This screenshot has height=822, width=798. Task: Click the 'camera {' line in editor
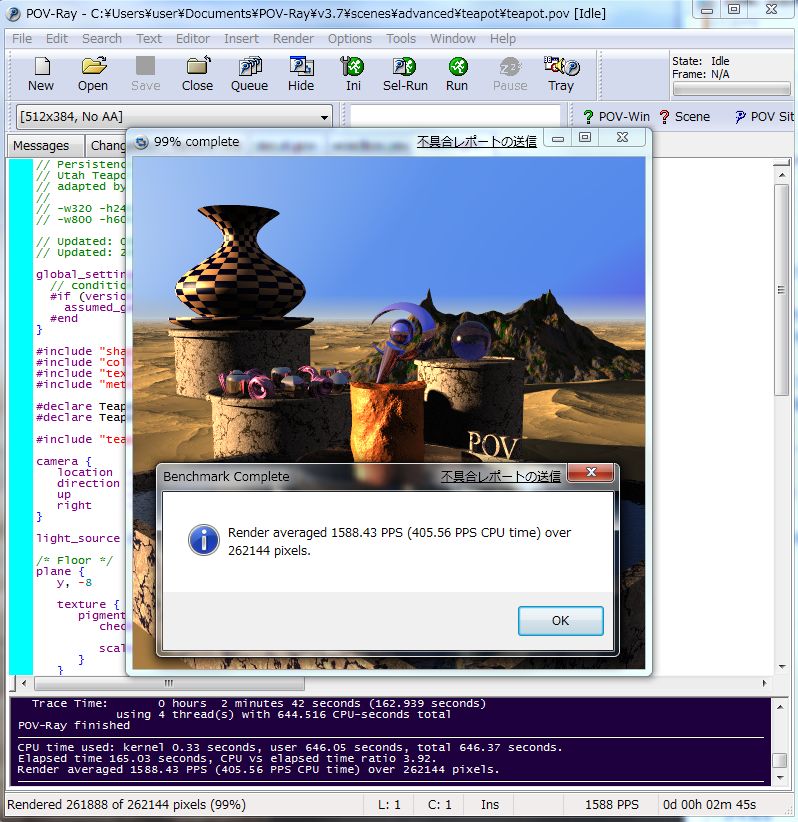[x=64, y=461]
